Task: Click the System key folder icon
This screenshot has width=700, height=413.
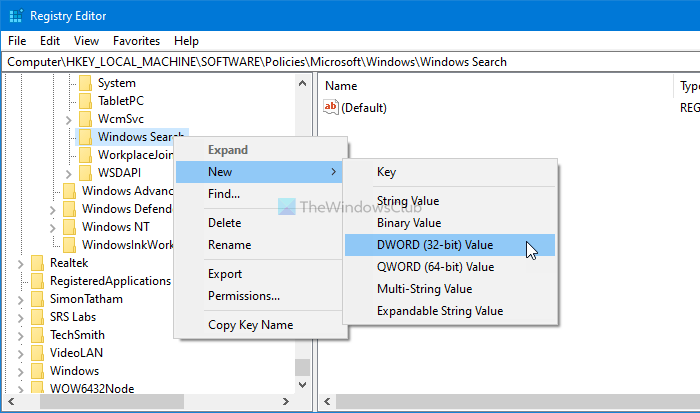Action: [x=85, y=83]
